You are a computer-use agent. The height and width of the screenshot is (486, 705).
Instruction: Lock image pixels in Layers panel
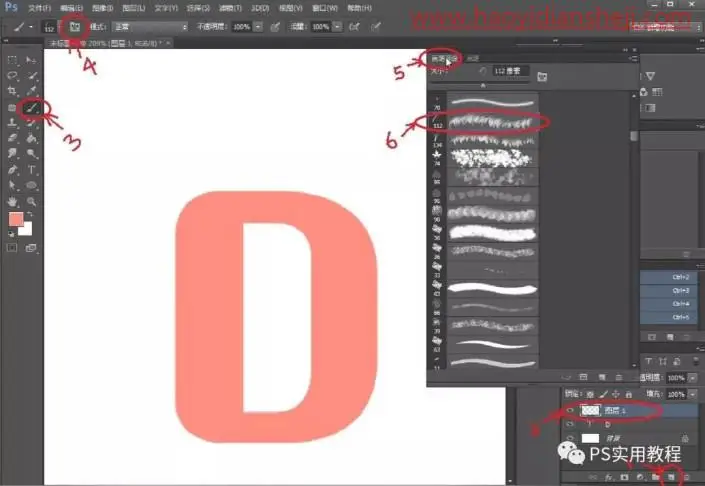[x=603, y=394]
